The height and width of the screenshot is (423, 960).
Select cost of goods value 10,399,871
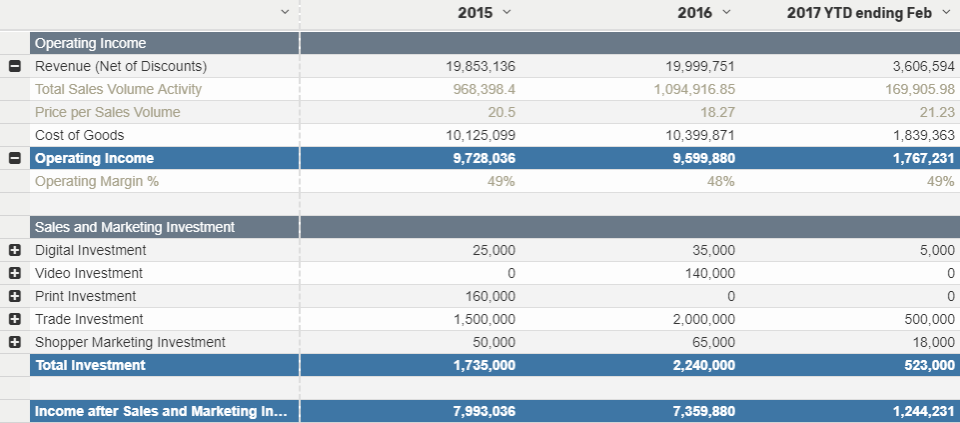click(700, 135)
